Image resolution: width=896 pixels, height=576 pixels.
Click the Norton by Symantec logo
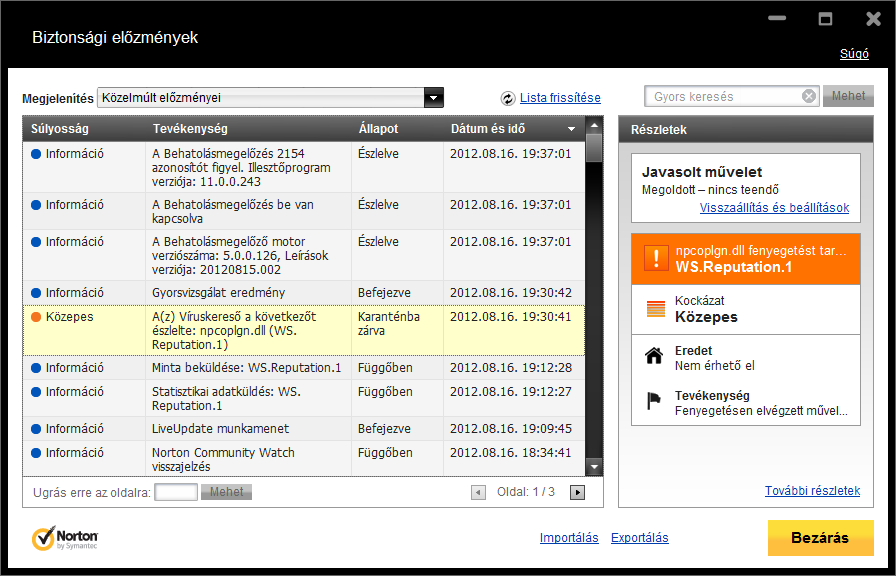point(65,538)
